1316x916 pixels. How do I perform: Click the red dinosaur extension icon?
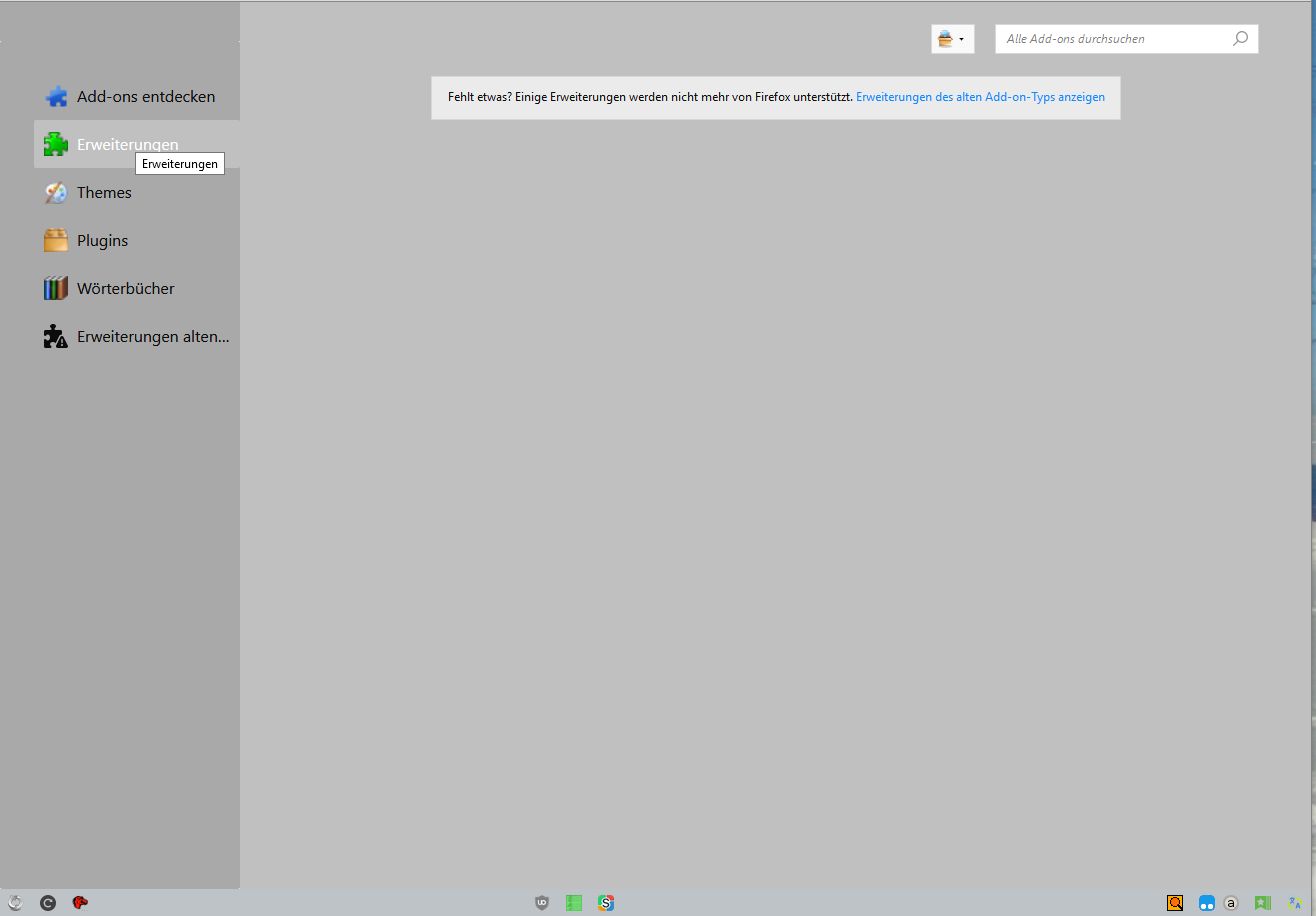pyautogui.click(x=80, y=903)
